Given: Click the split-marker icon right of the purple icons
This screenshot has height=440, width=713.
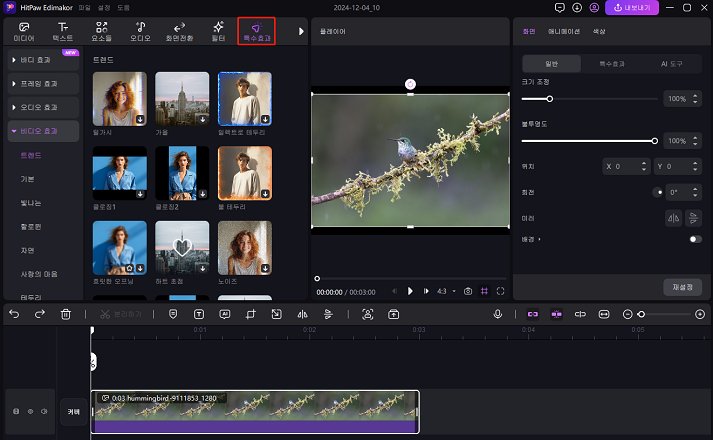Looking at the screenshot, I should pos(580,314).
